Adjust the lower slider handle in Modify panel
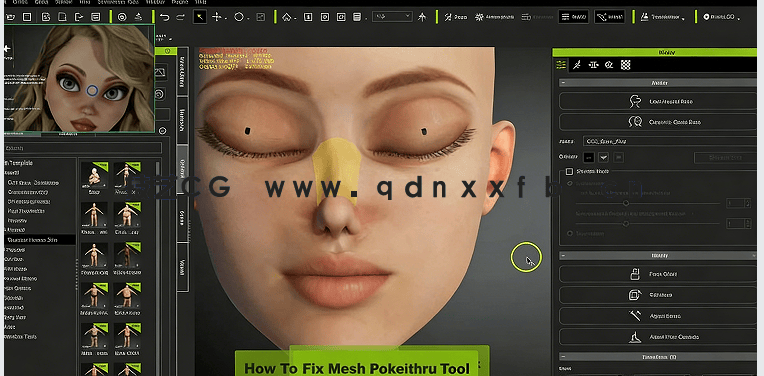This screenshot has height=376, width=764. click(626, 224)
